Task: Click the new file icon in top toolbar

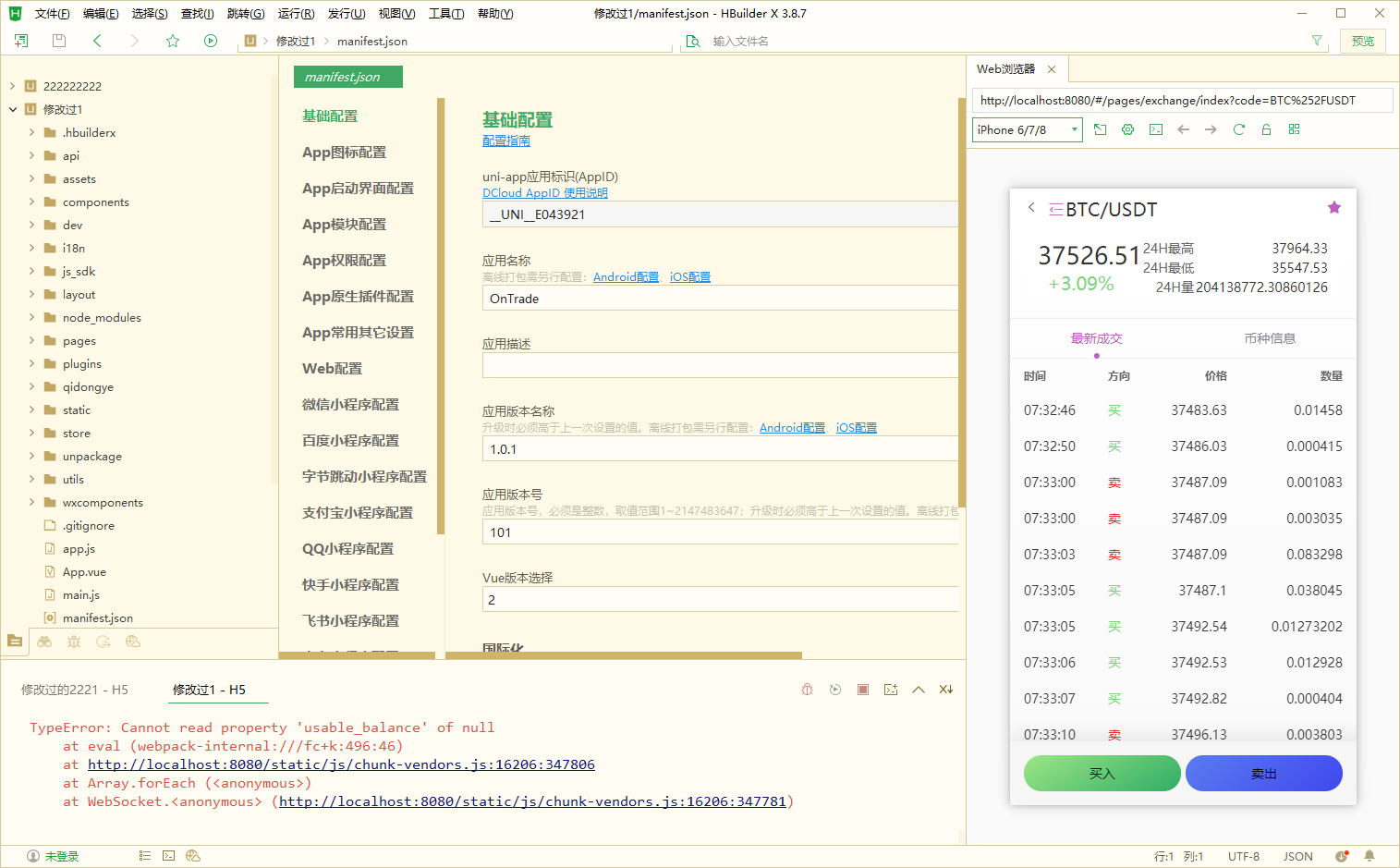Action: point(21,41)
